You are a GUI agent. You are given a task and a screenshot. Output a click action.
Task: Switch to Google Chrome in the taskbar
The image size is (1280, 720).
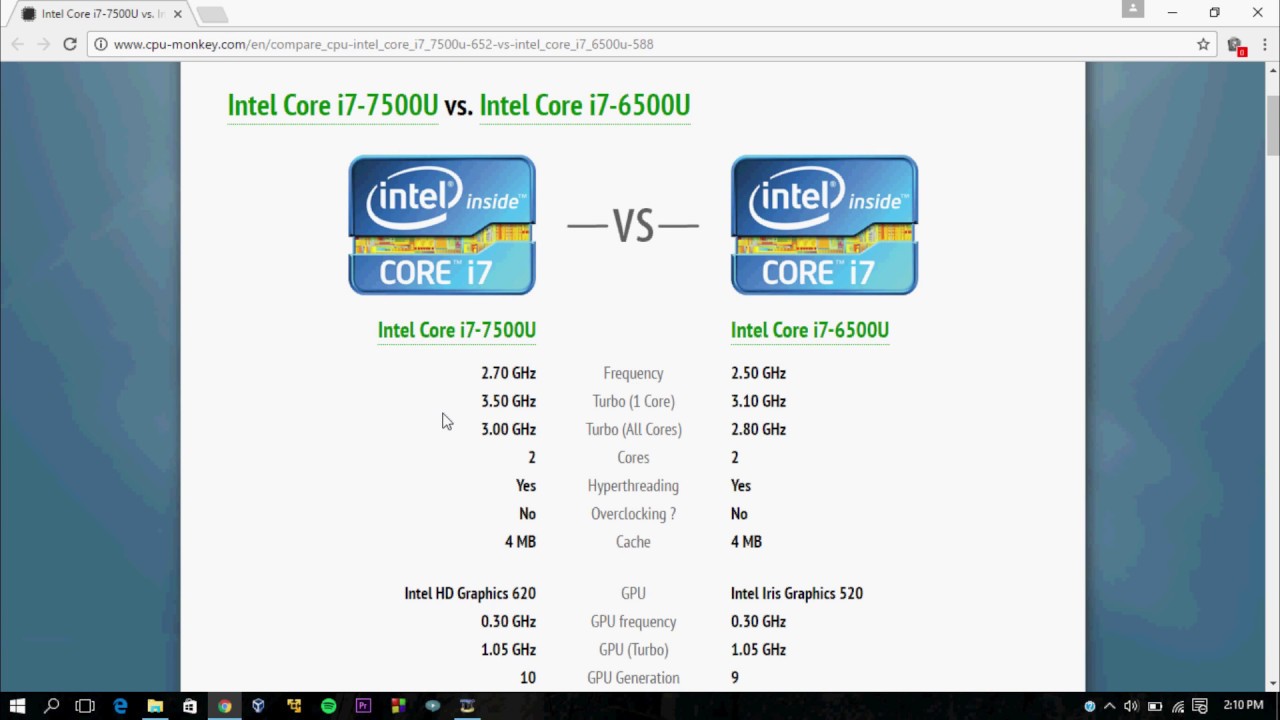pyautogui.click(x=224, y=706)
